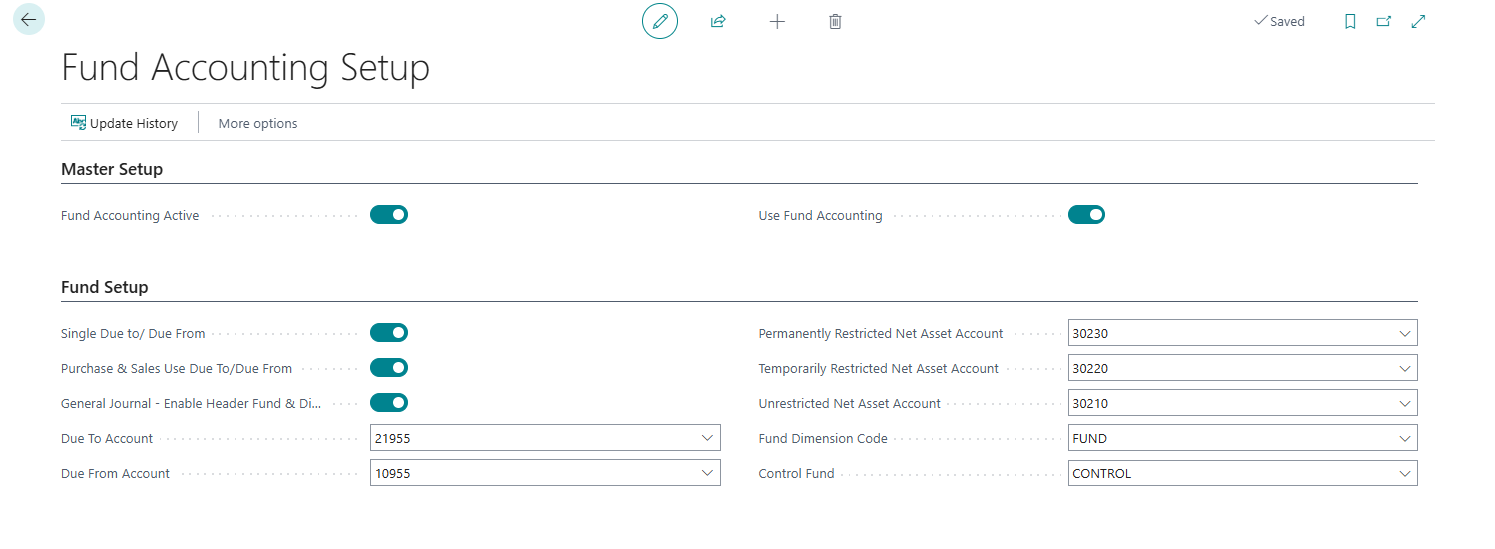
Task: Expand Unrestricted Net Asset Account dropdown
Action: point(1404,403)
